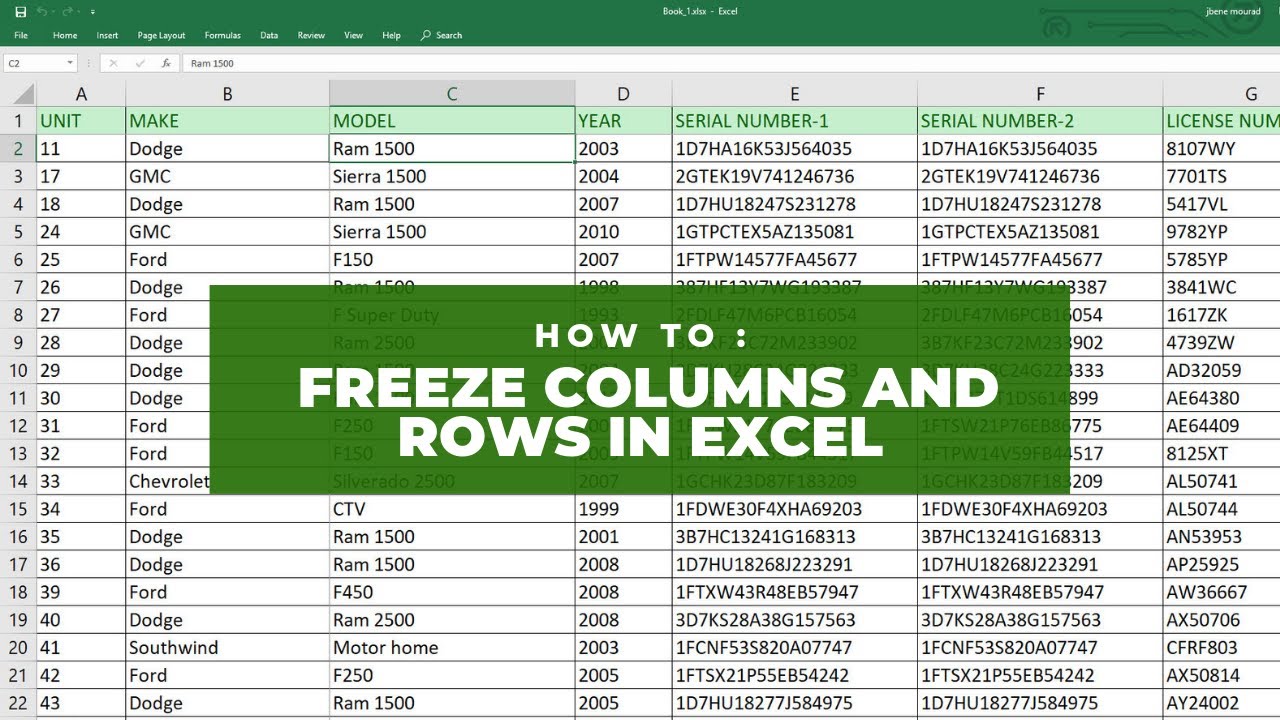Click the LICENSE NUM header cell
1280x720 pixels.
tap(1221, 121)
